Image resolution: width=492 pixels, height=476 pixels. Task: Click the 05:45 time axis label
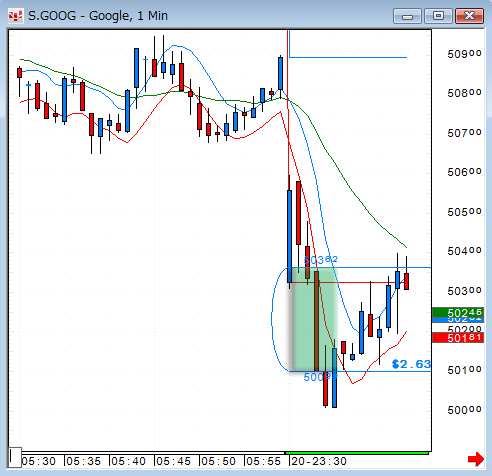click(173, 461)
